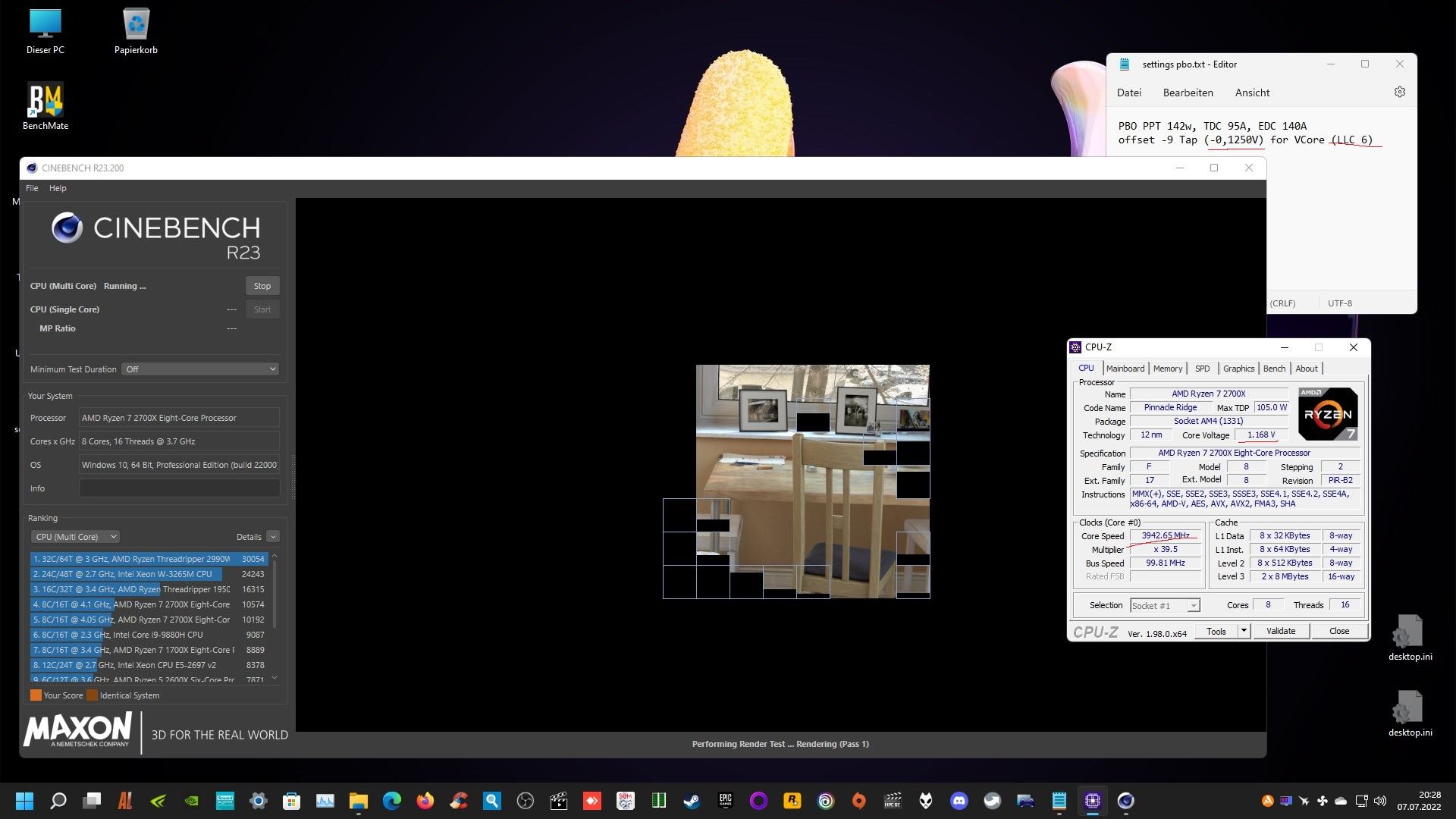Viewport: 1456px width, 819px height.
Task: Open Epic Games launcher taskbar icon
Action: (725, 801)
